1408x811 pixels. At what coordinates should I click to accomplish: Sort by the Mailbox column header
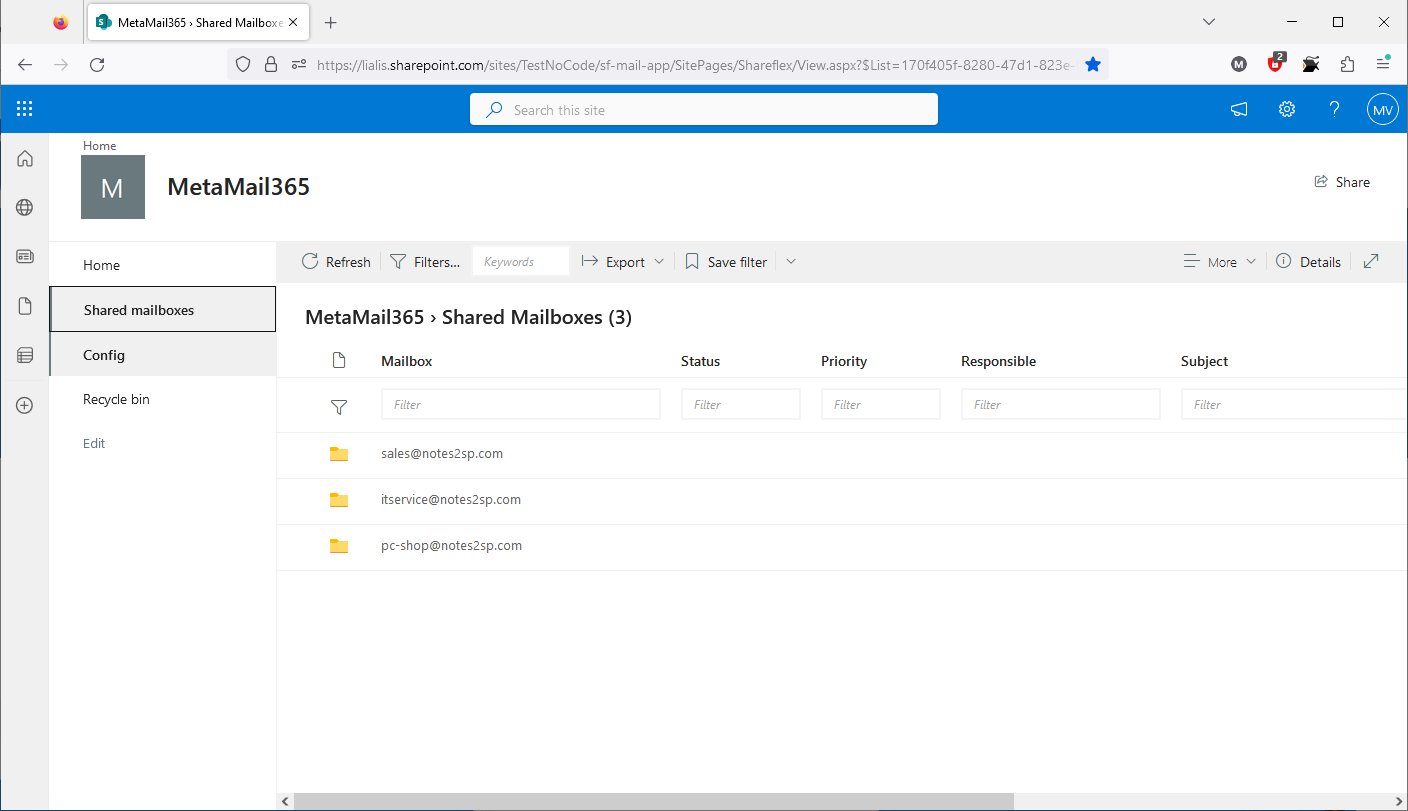(x=407, y=361)
